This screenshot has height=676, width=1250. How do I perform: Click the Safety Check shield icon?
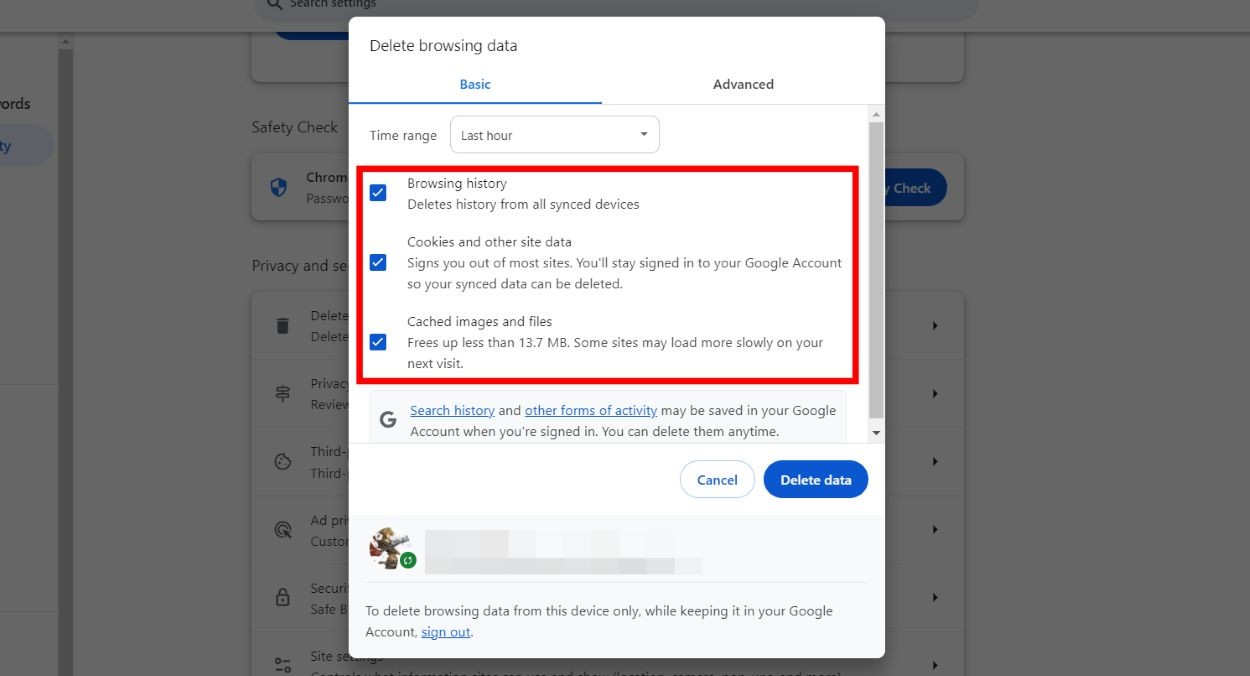pos(279,187)
